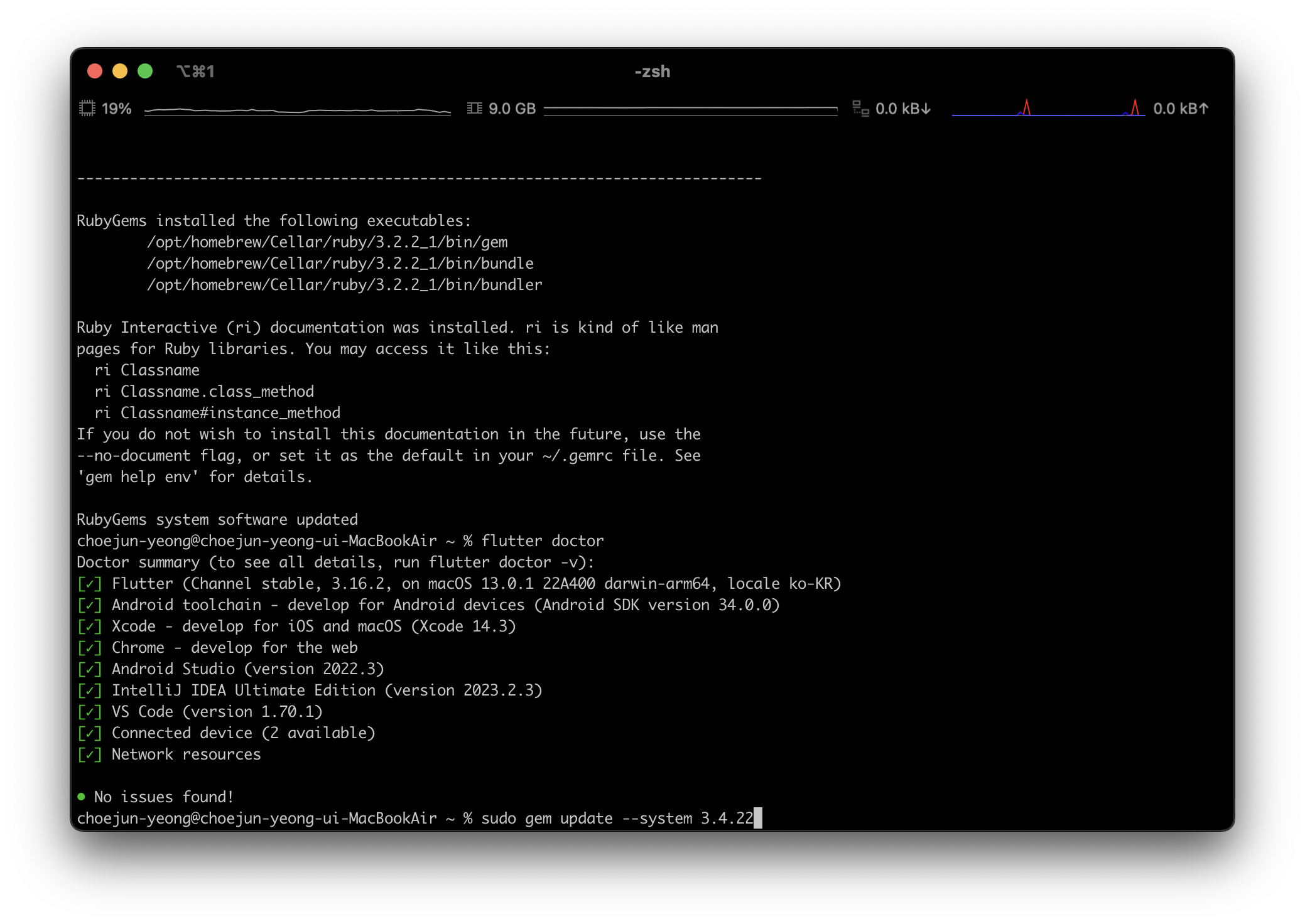Viewport: 1305px width, 924px height.
Task: Click the checkmark beside Network resources
Action: [x=89, y=755]
